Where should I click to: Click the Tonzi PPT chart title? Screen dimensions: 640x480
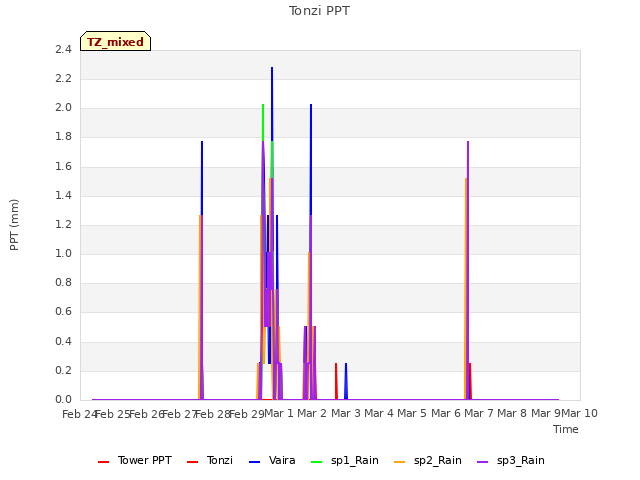coord(319,11)
